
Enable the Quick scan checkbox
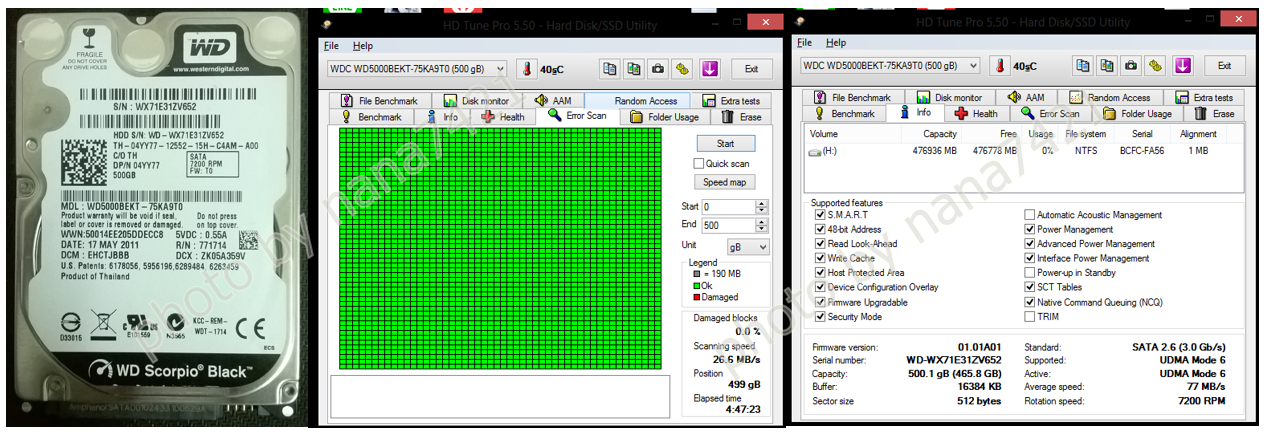coord(699,164)
